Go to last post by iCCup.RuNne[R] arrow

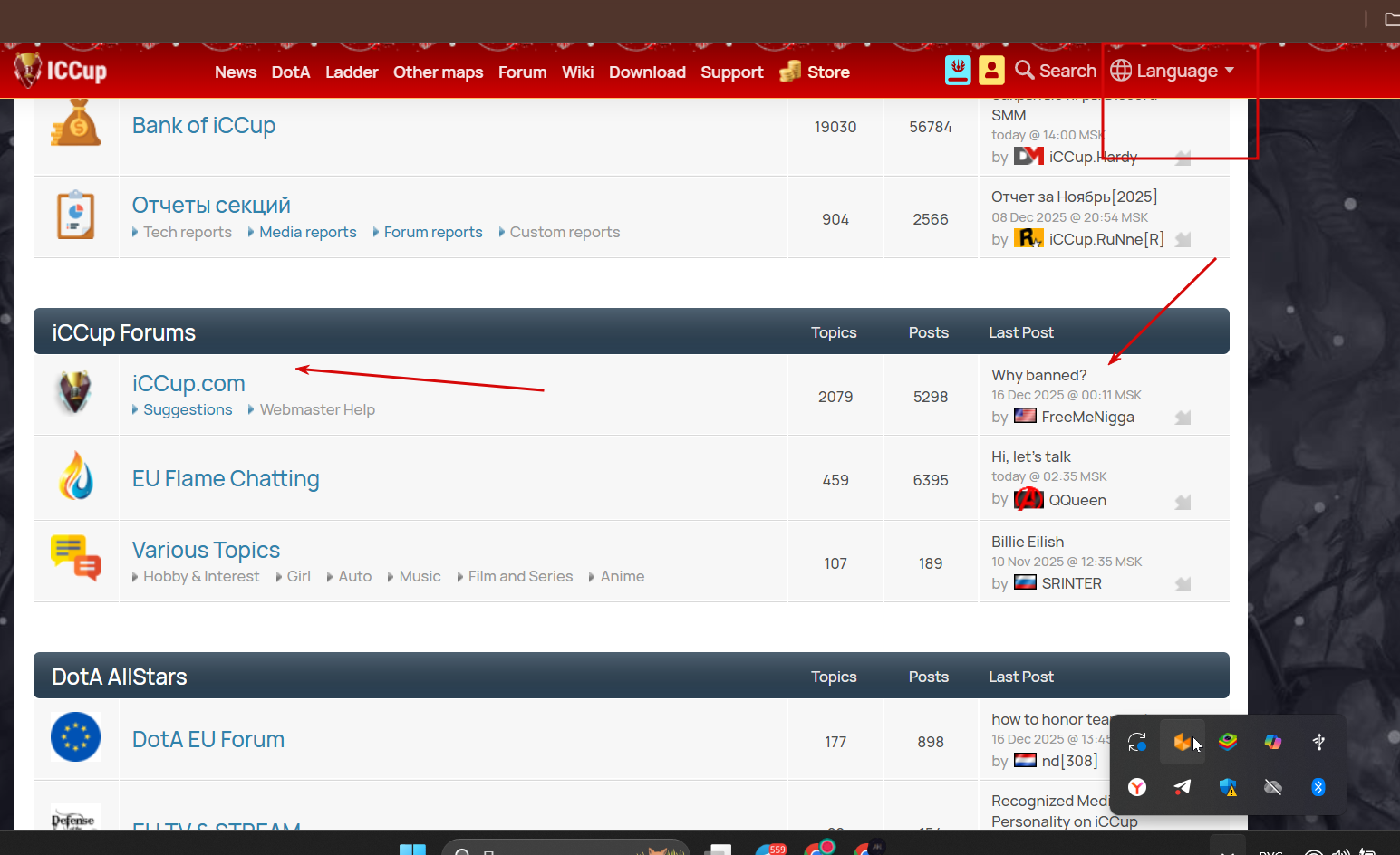pyautogui.click(x=1183, y=240)
